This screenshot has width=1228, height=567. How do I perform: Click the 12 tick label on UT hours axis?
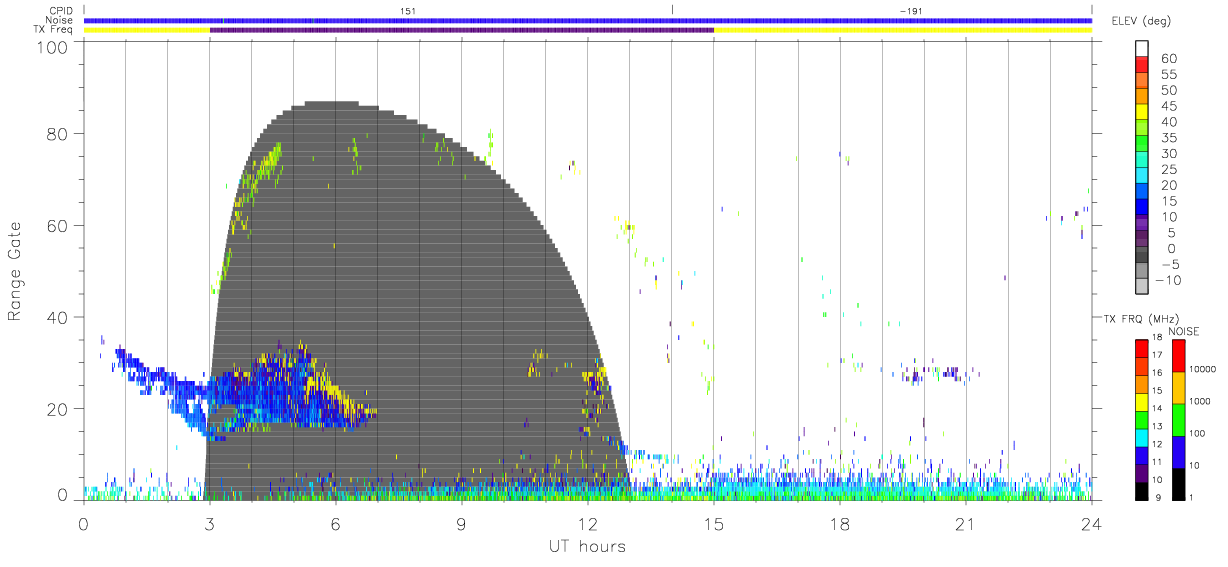[588, 523]
